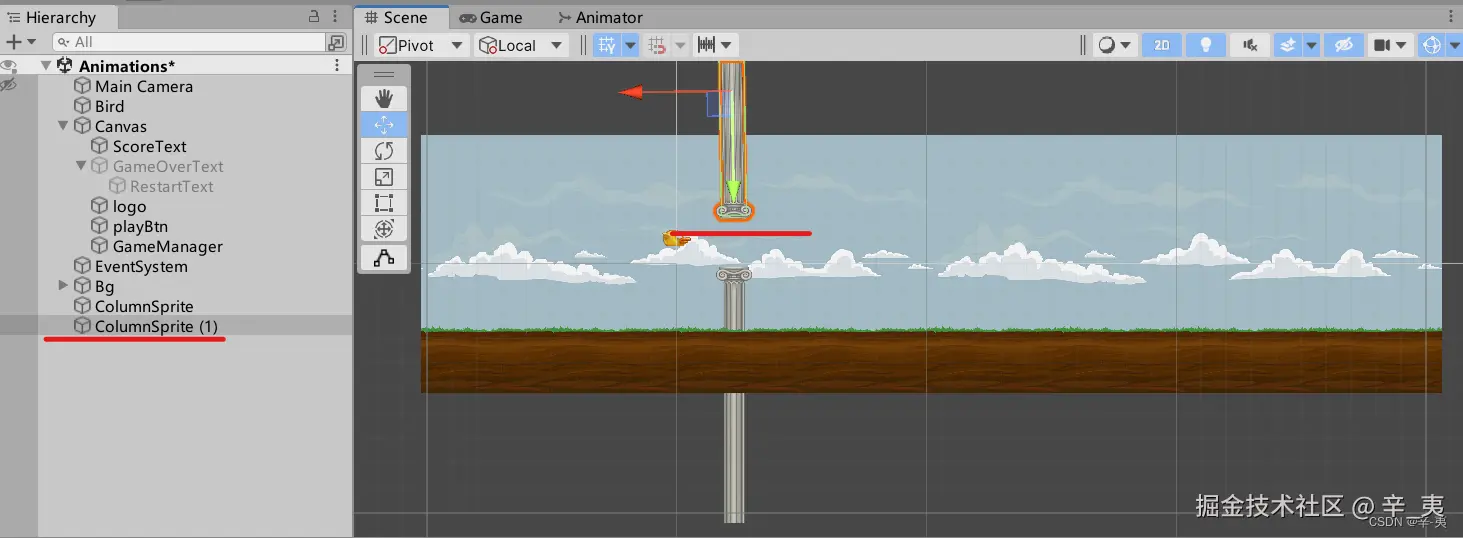Select ScoreText in the Hierarchy
The image size is (1463, 538).
click(x=150, y=146)
